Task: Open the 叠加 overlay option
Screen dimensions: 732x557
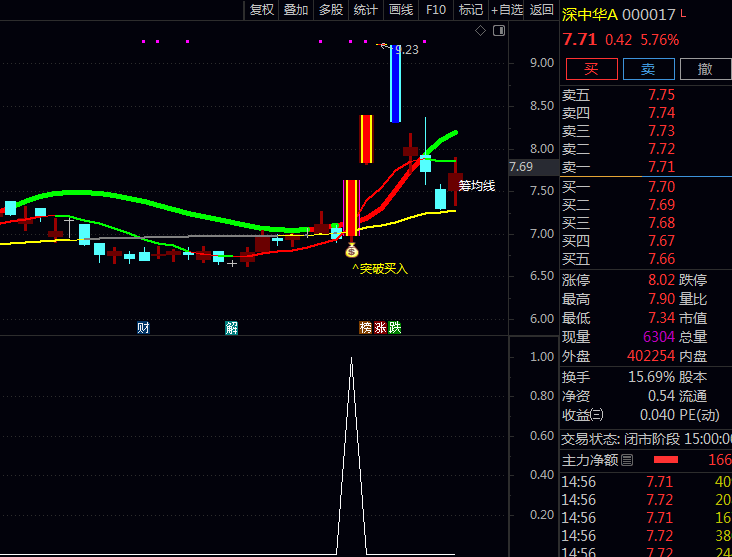Action: tap(296, 10)
